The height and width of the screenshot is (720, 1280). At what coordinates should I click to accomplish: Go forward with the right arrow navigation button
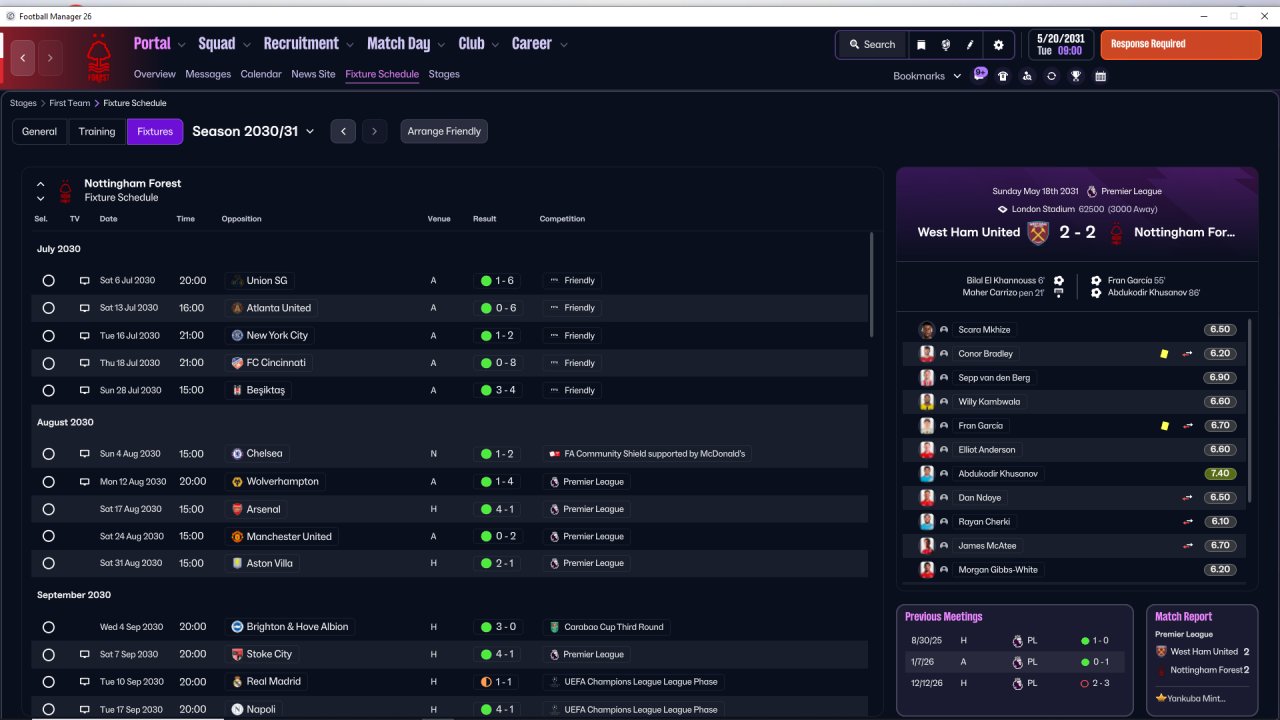tap(50, 58)
